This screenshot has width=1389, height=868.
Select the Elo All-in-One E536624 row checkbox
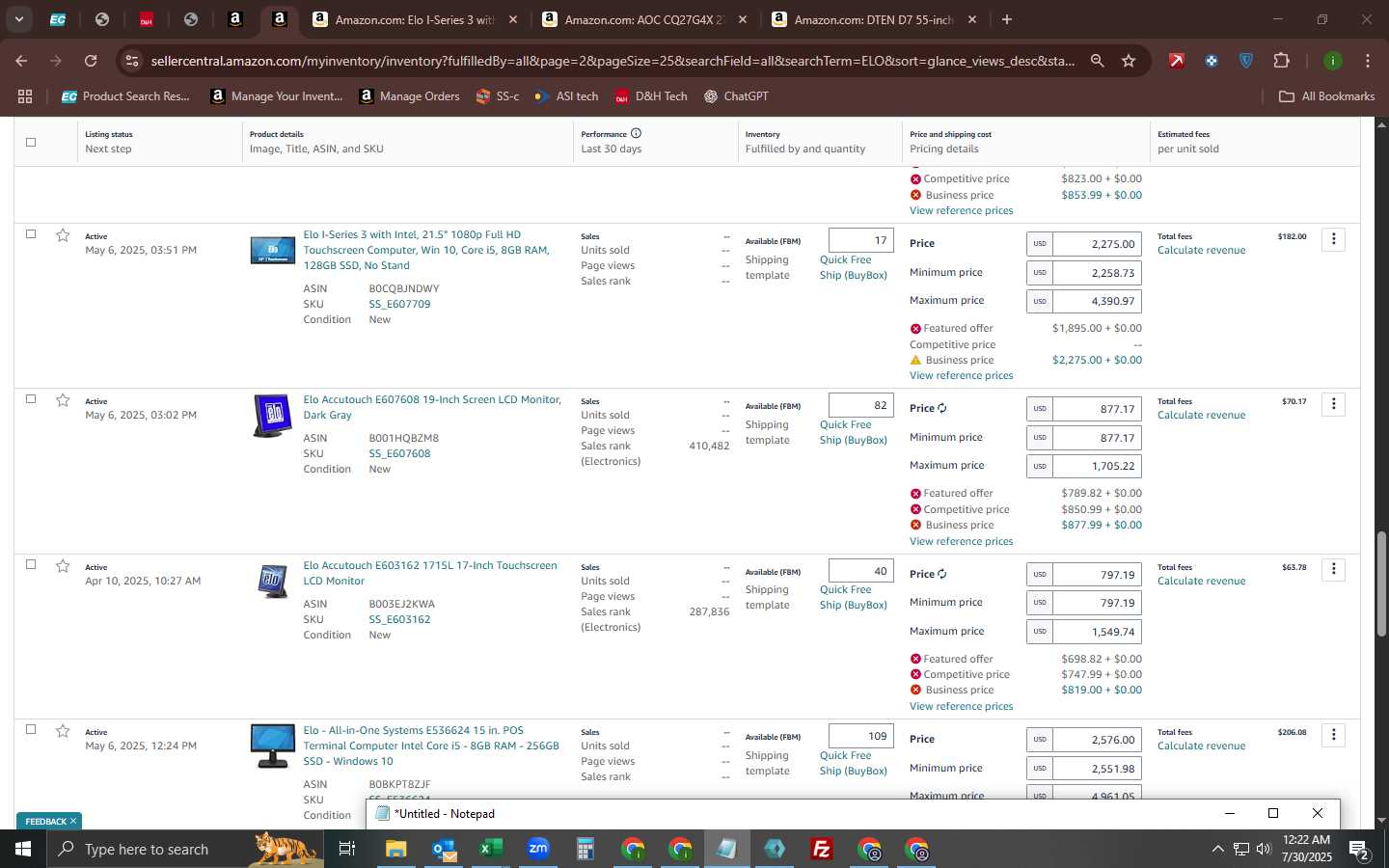31,729
